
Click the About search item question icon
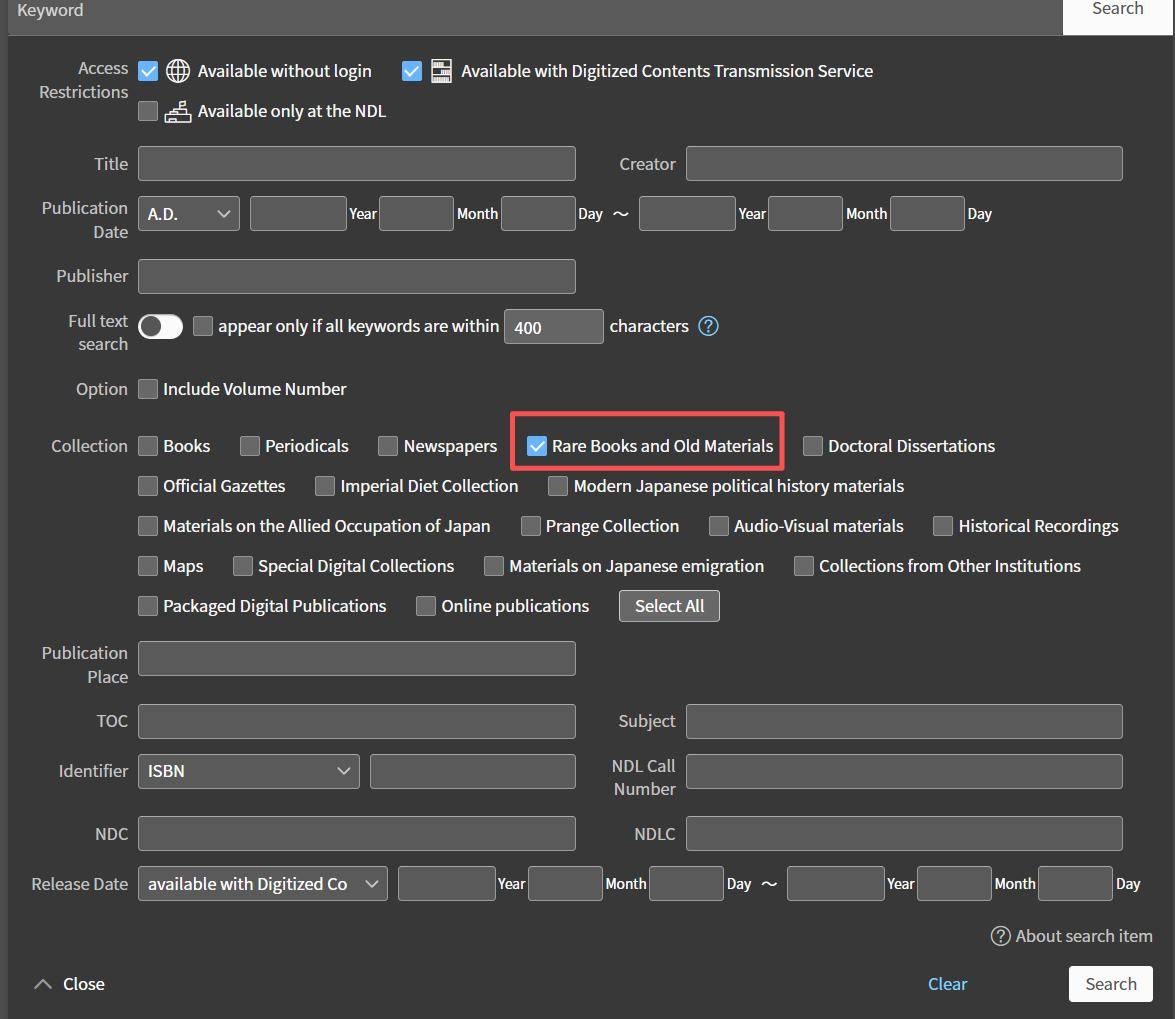tap(1000, 936)
